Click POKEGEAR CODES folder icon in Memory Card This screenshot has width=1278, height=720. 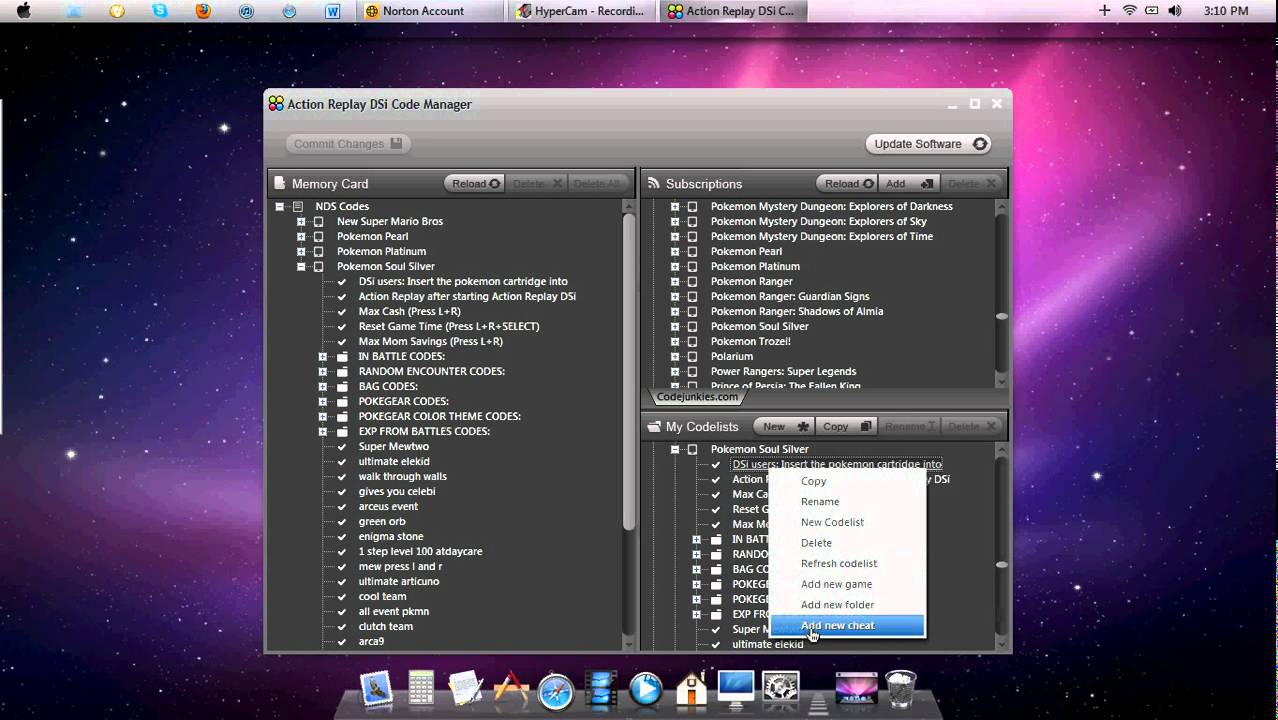(342, 401)
